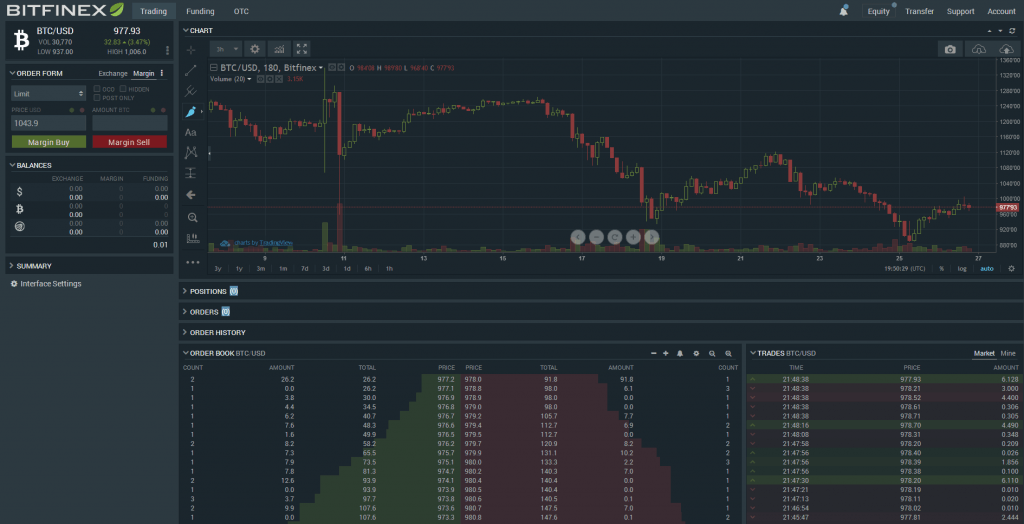Toggle the auto scale option
Image resolution: width=1024 pixels, height=524 pixels.
[987, 269]
